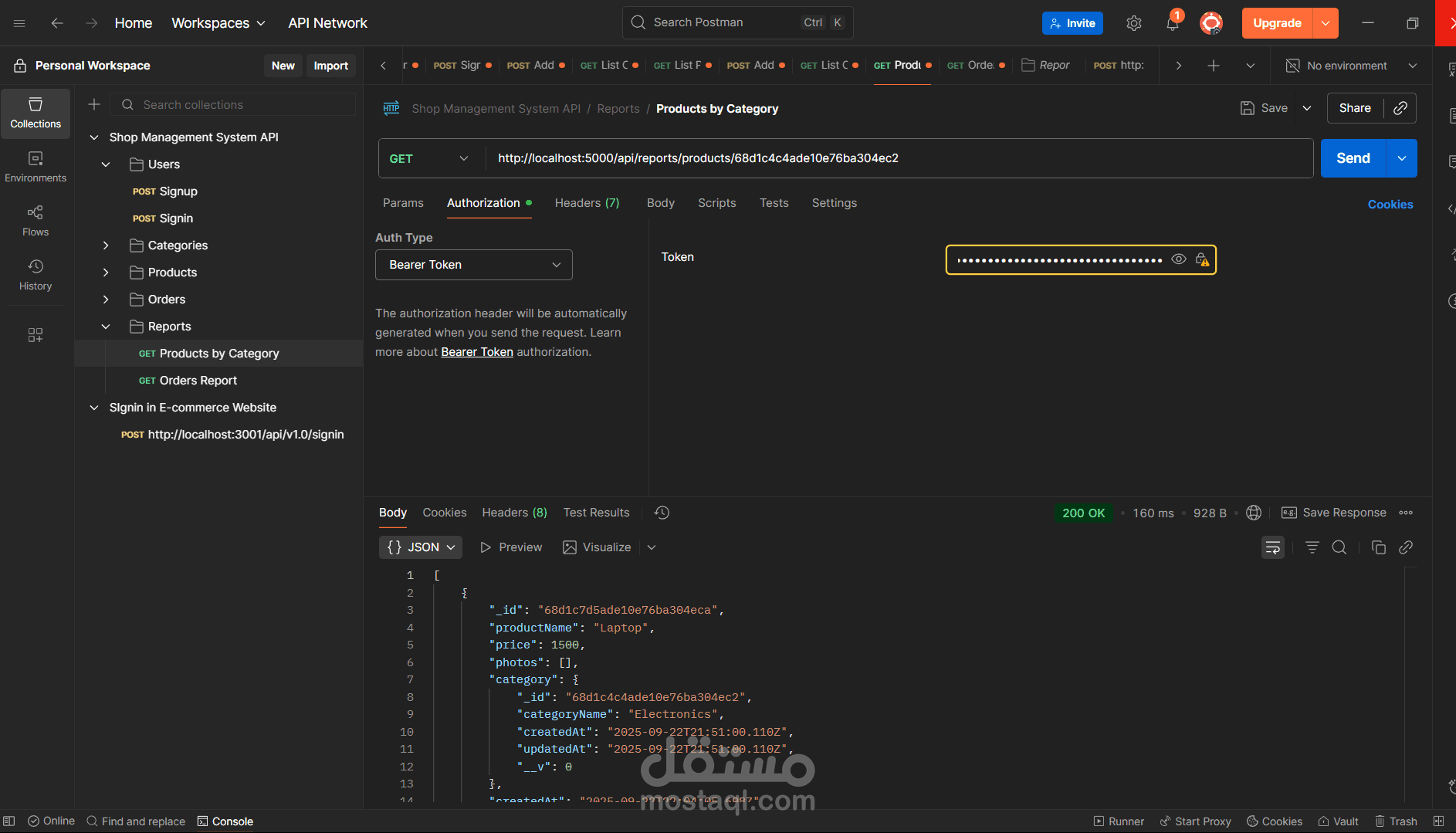Image resolution: width=1456 pixels, height=833 pixels.
Task: Open Postman settings gear icon
Action: tap(1133, 23)
